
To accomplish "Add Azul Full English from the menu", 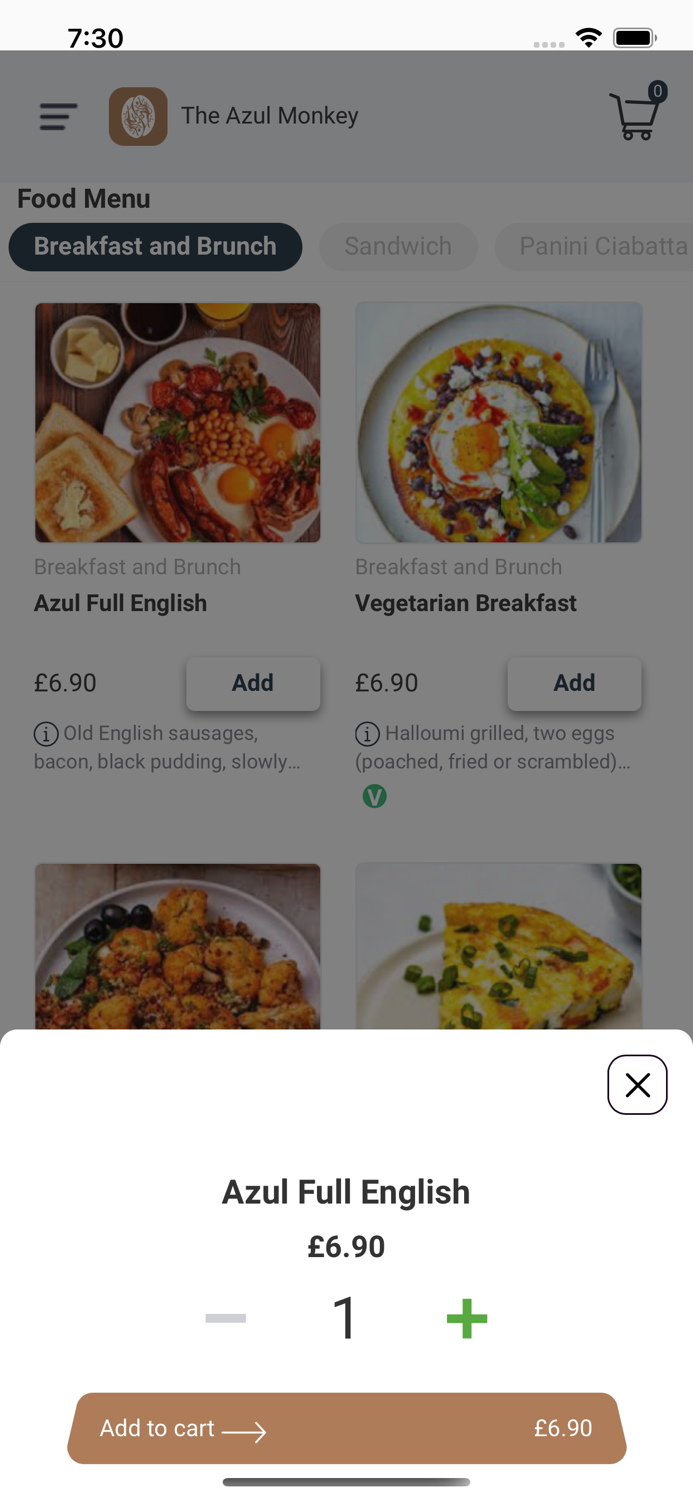I will tap(253, 683).
